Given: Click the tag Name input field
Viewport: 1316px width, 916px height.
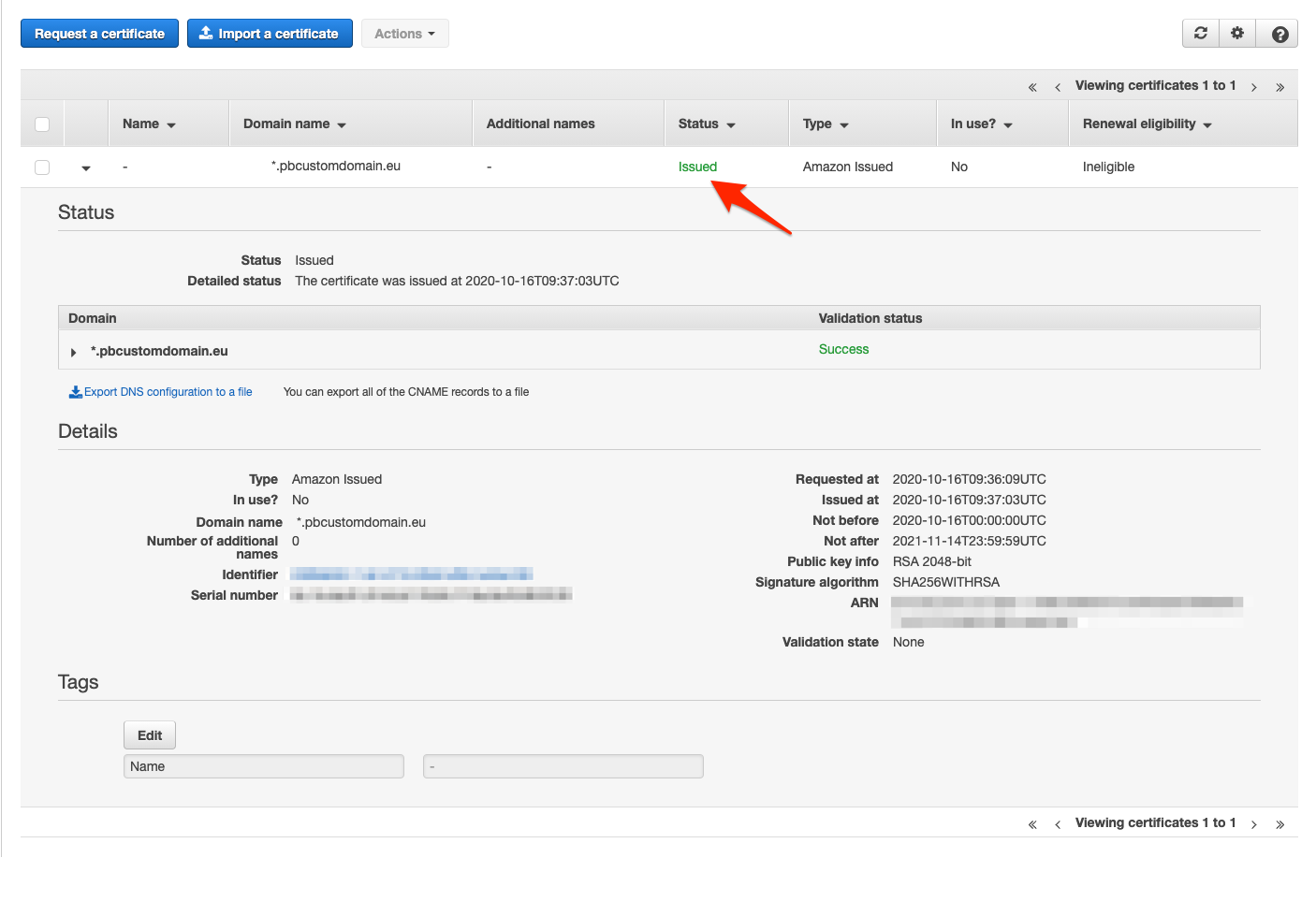Looking at the screenshot, I should click(264, 766).
